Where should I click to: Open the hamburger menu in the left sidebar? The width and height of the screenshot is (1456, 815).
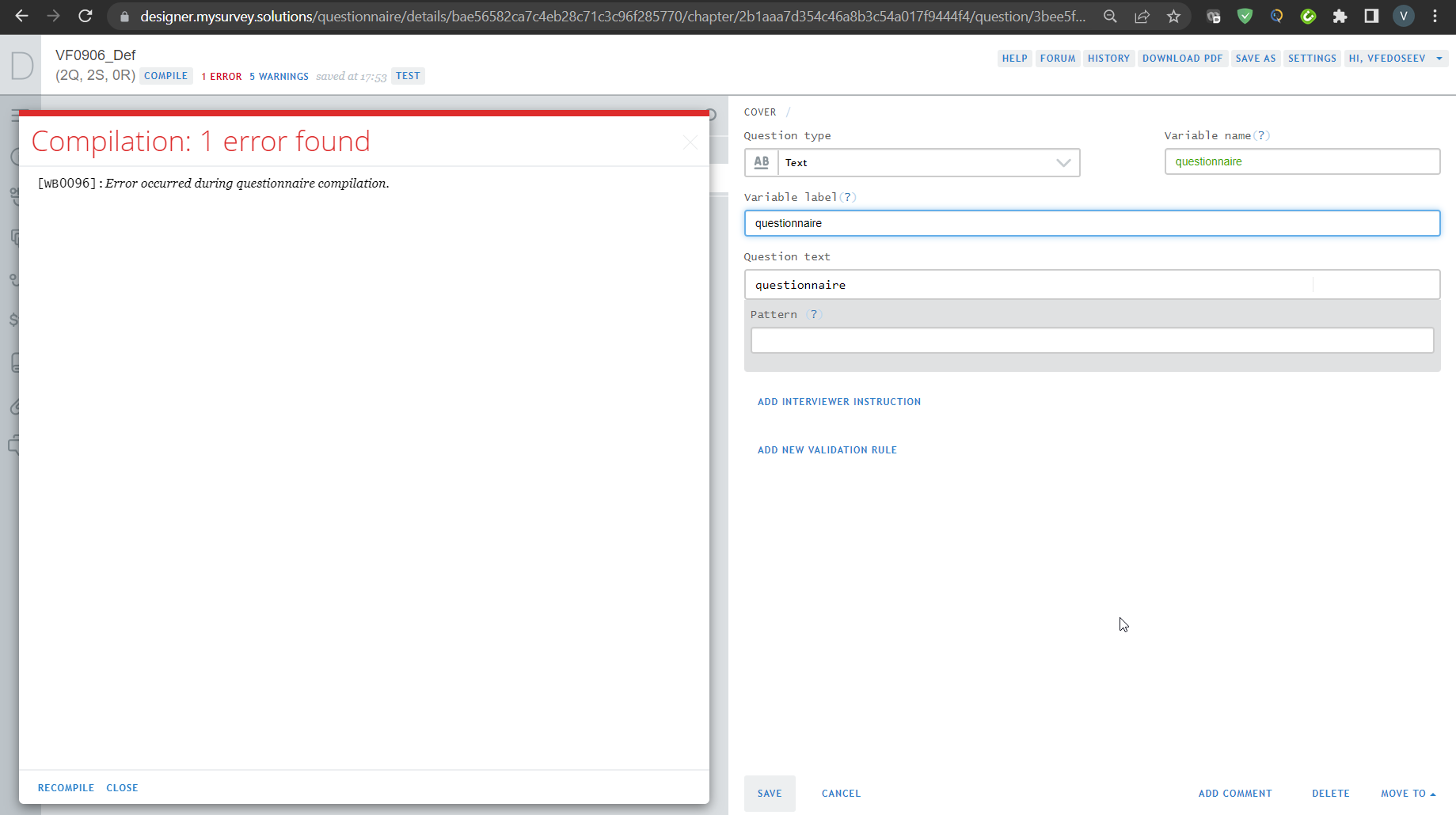16,116
